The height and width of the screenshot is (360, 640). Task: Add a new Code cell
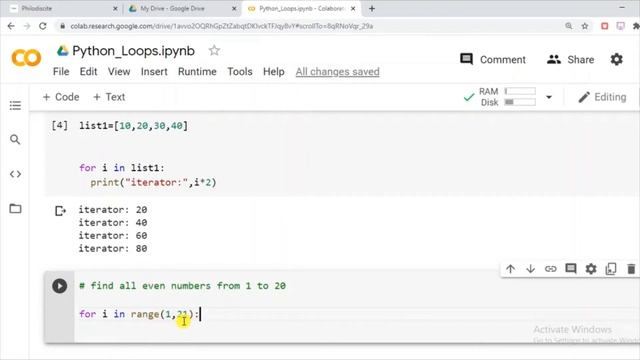pyautogui.click(x=61, y=97)
